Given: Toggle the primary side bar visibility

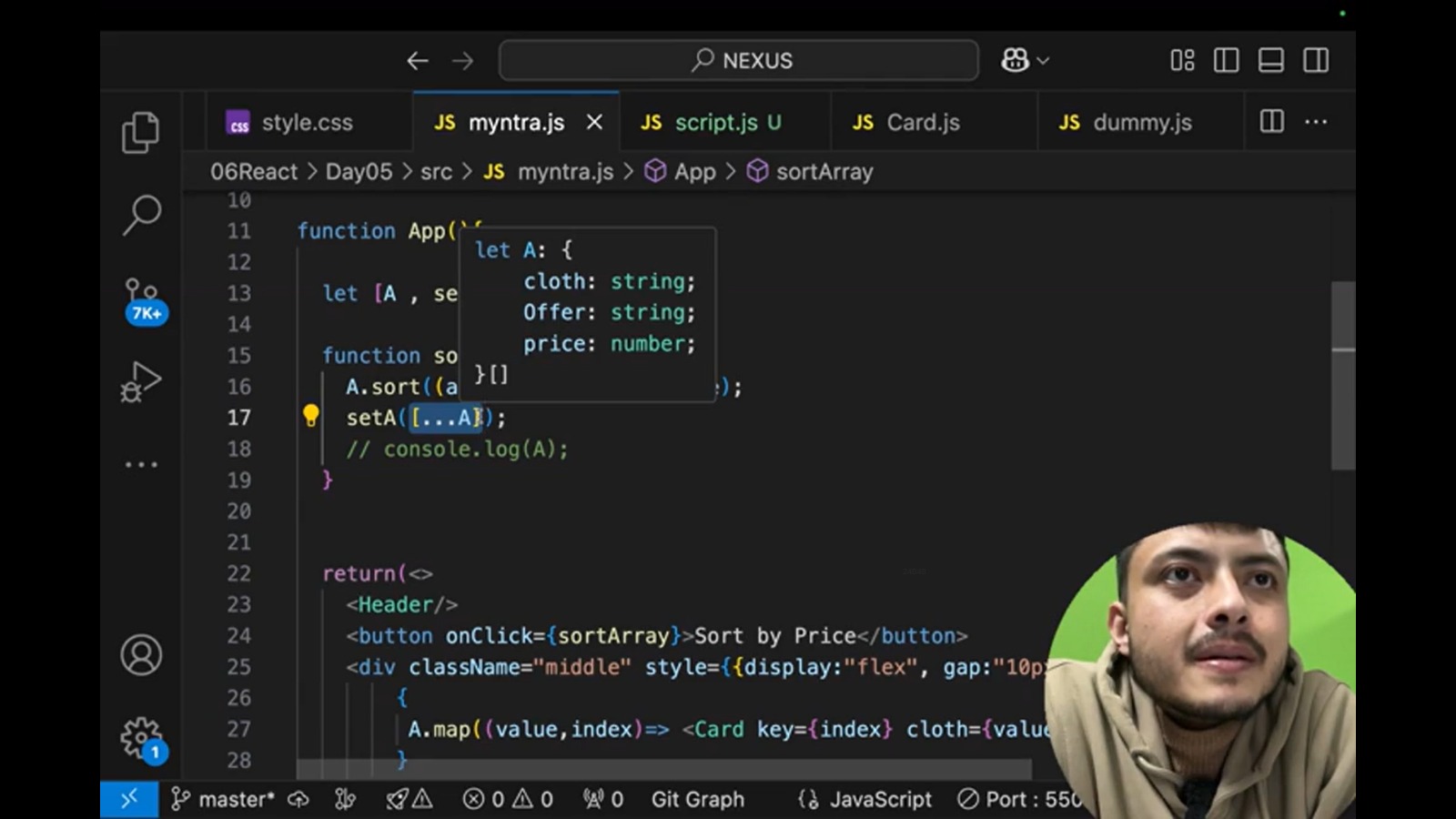Looking at the screenshot, I should [1226, 61].
